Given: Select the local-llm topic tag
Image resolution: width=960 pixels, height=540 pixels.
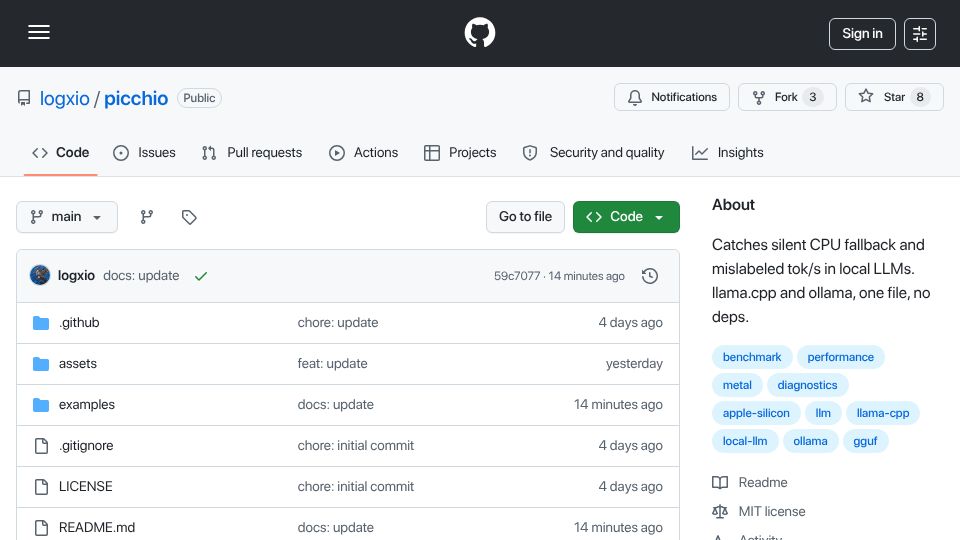Looking at the screenshot, I should click(744, 441).
